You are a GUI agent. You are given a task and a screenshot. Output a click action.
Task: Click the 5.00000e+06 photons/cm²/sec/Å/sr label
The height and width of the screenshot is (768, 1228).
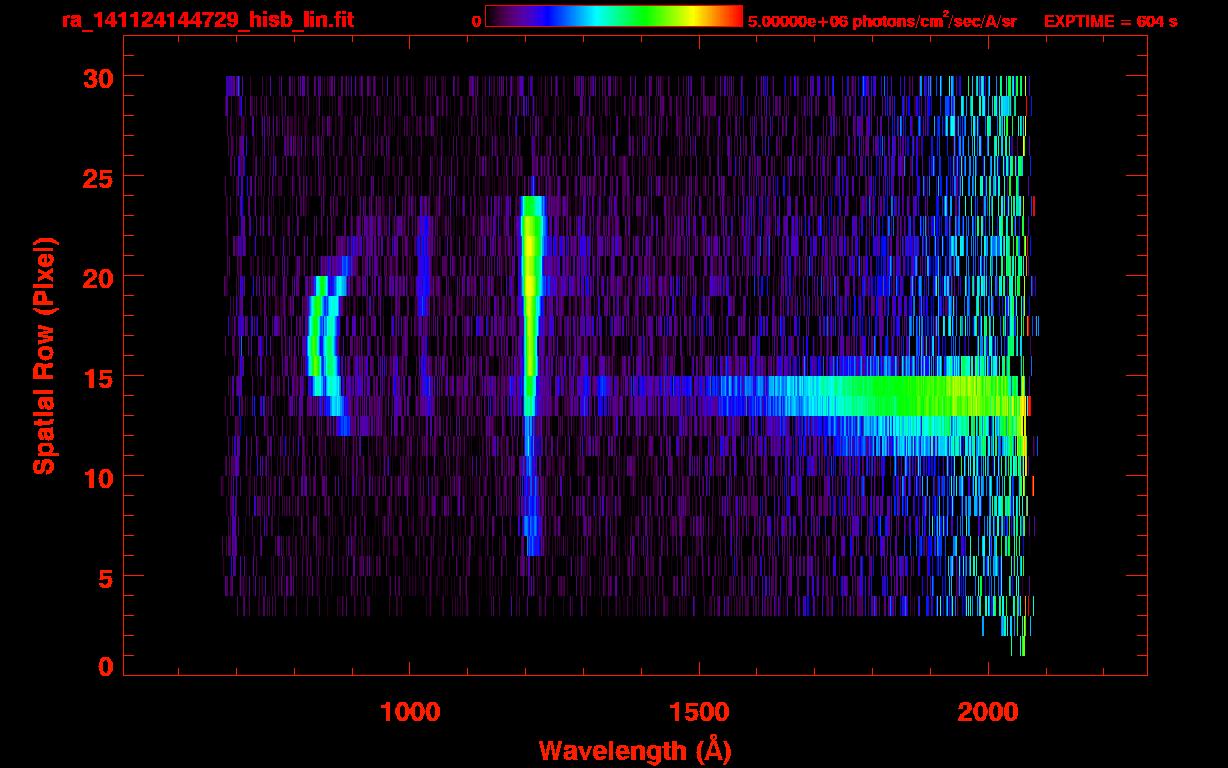(882, 20)
